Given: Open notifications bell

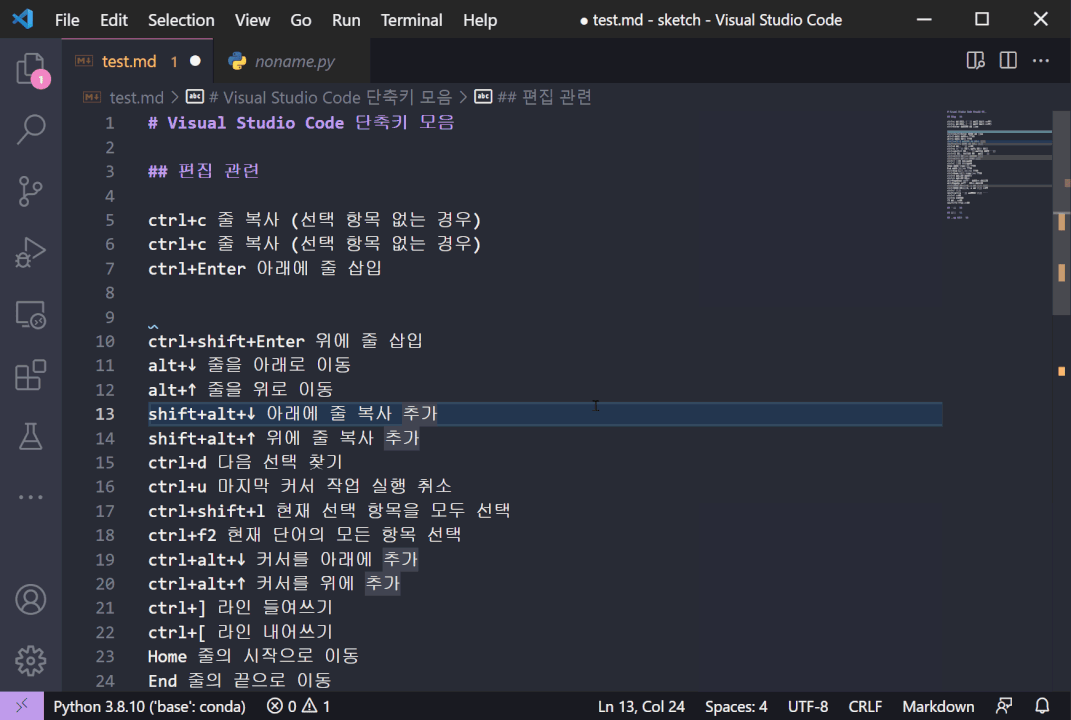Looking at the screenshot, I should pyautogui.click(x=1042, y=706).
